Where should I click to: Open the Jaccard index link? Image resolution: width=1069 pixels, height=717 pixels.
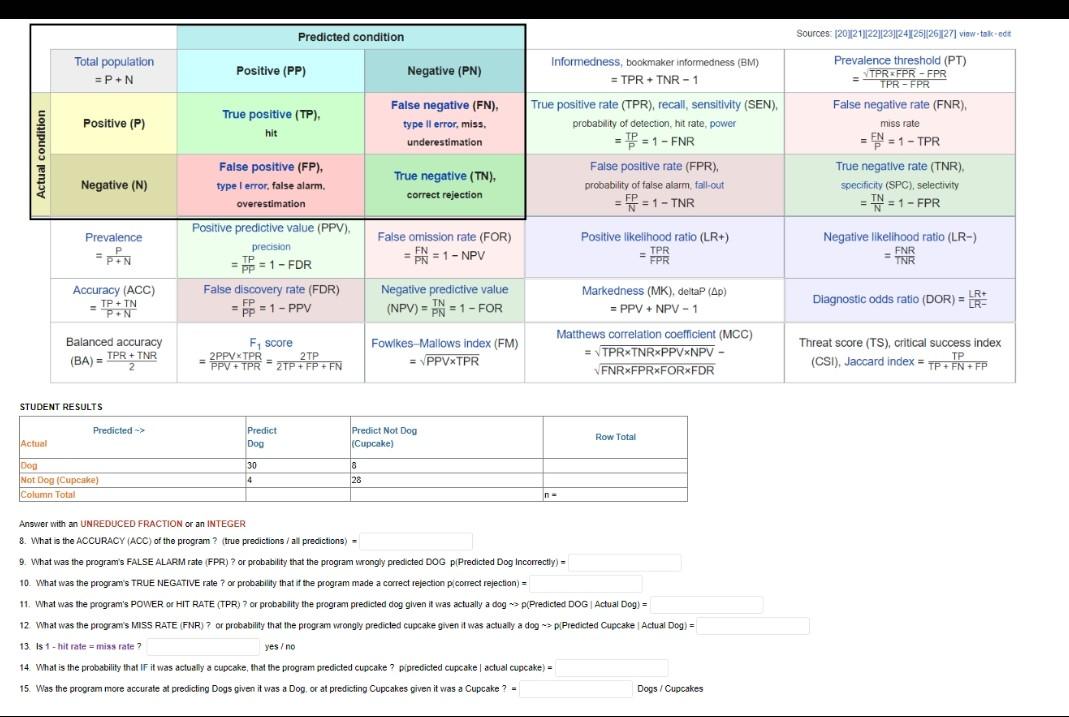879,361
